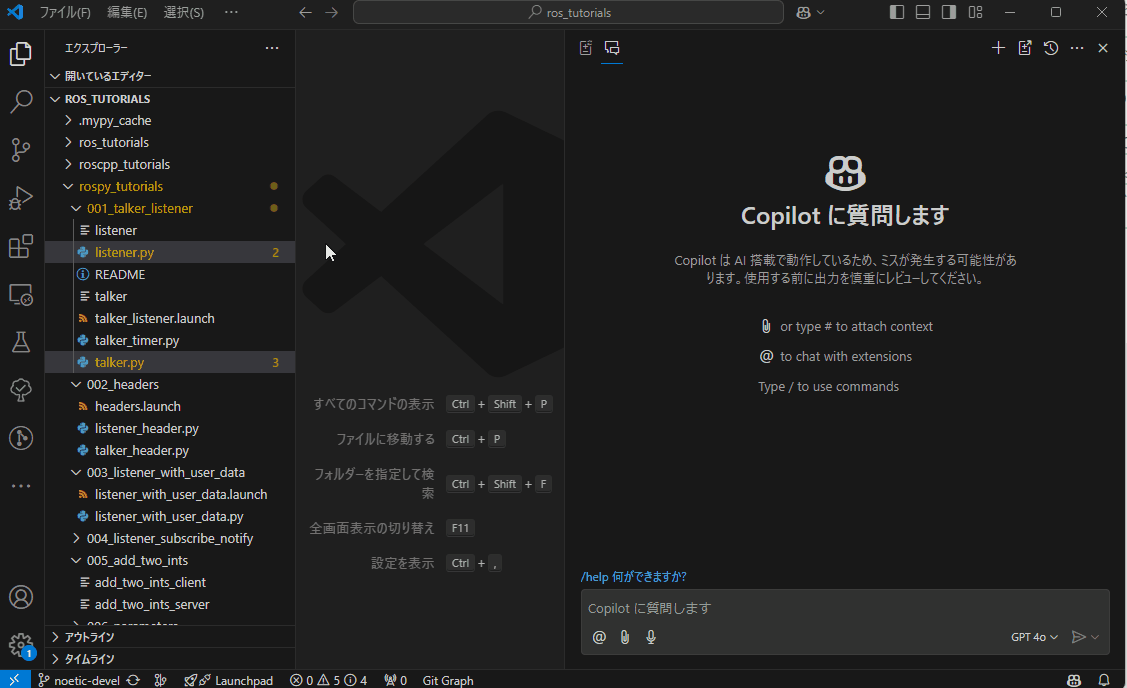Collapse the 開いているエディター section
The image size is (1127, 688).
pos(170,76)
